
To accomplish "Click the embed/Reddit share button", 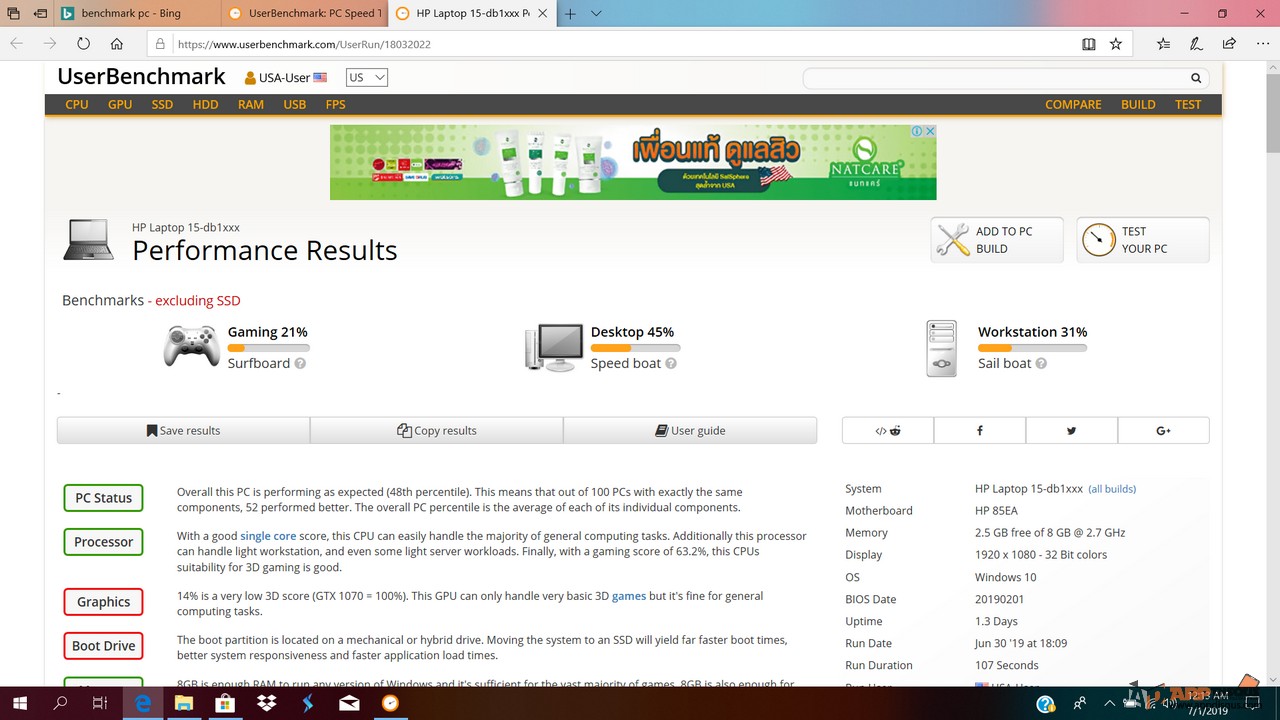I will pos(888,431).
